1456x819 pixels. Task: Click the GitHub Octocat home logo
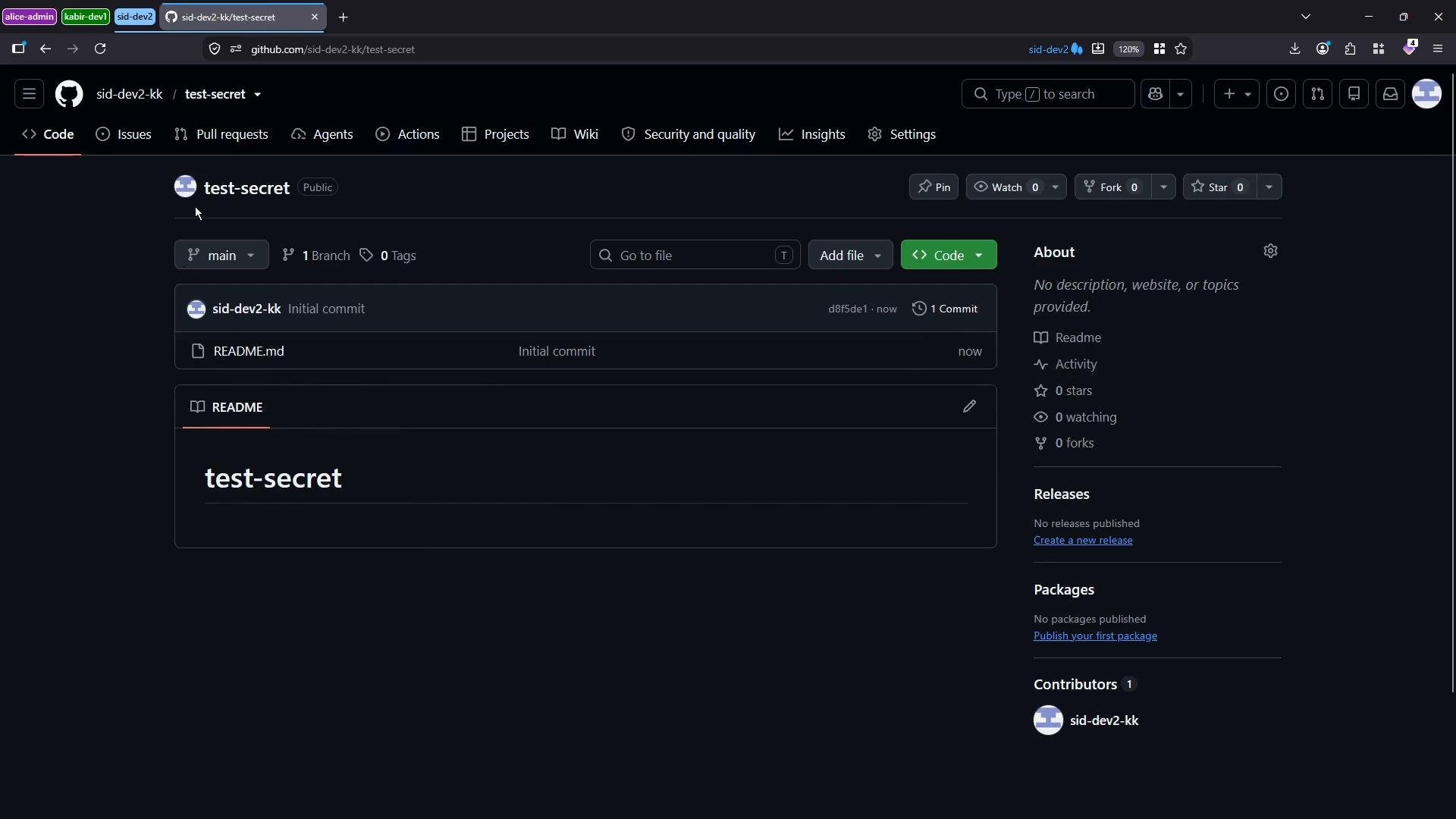pyautogui.click(x=69, y=94)
